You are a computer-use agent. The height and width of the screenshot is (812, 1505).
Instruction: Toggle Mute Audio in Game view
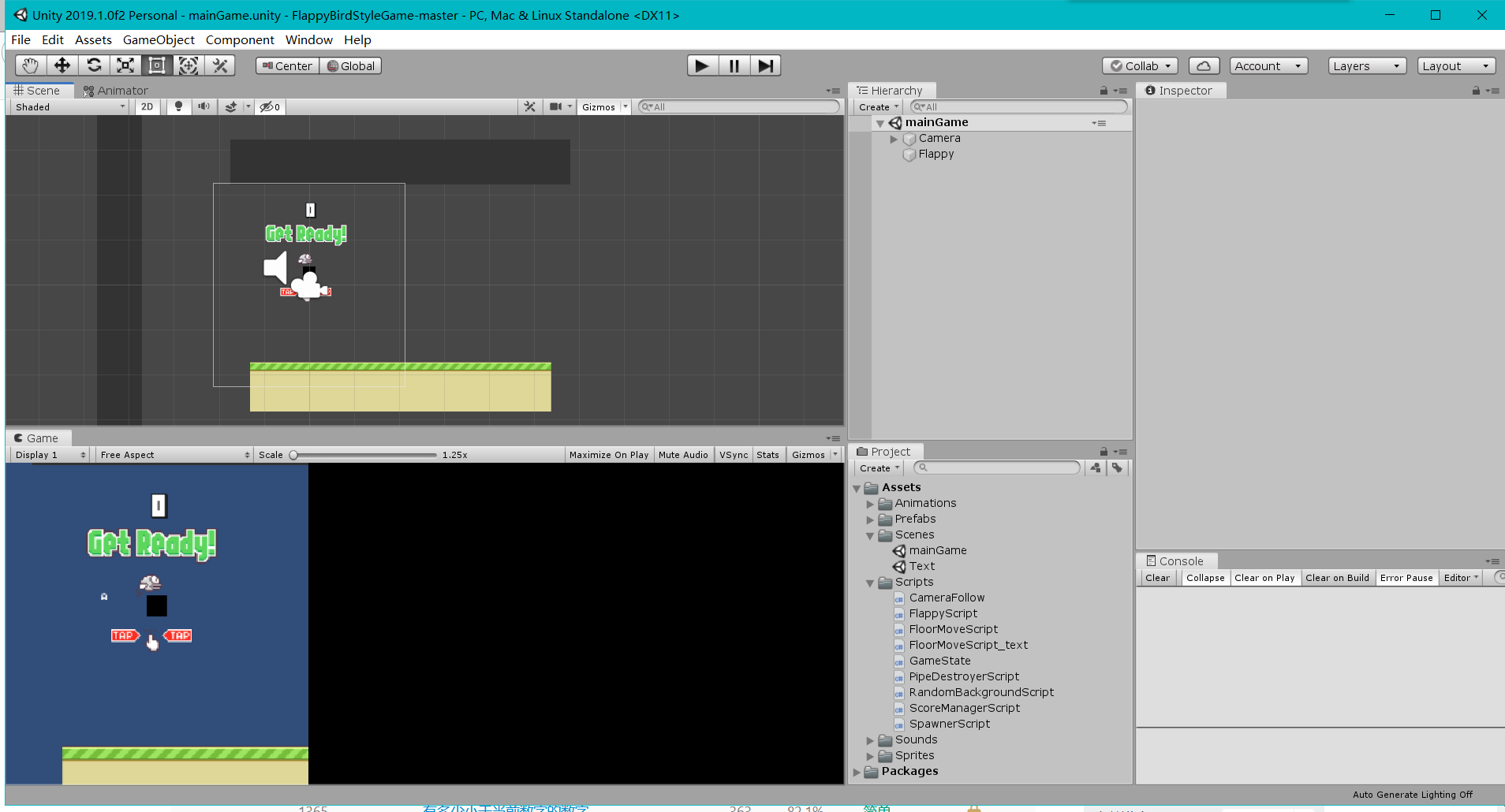[x=683, y=455]
